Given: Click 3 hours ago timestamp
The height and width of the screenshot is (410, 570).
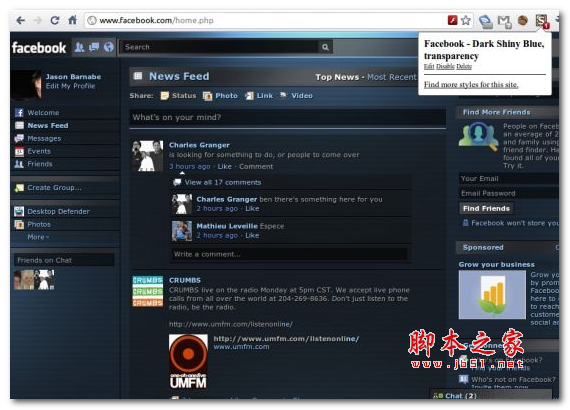Looking at the screenshot, I should click(x=190, y=166).
